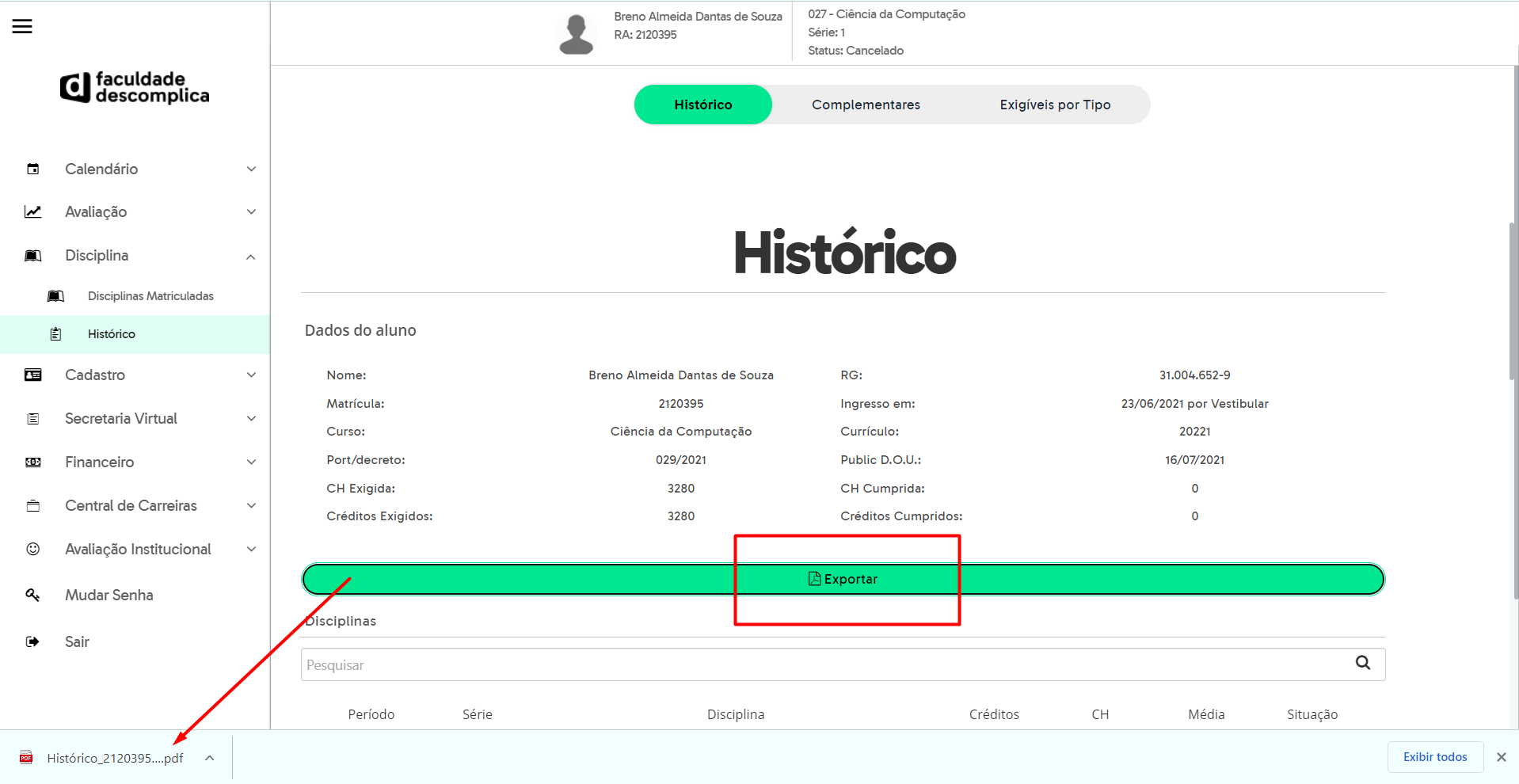The width and height of the screenshot is (1519, 784).
Task: Click the green Exportar button
Action: [843, 579]
